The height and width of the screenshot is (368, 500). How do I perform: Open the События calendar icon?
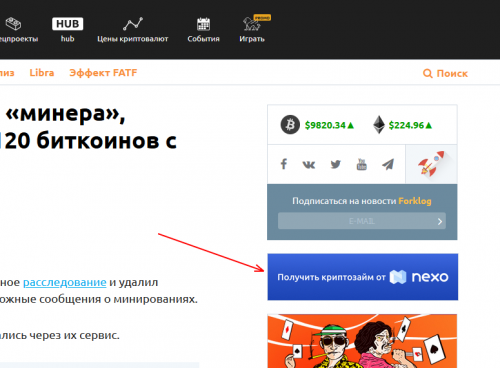pyautogui.click(x=203, y=24)
